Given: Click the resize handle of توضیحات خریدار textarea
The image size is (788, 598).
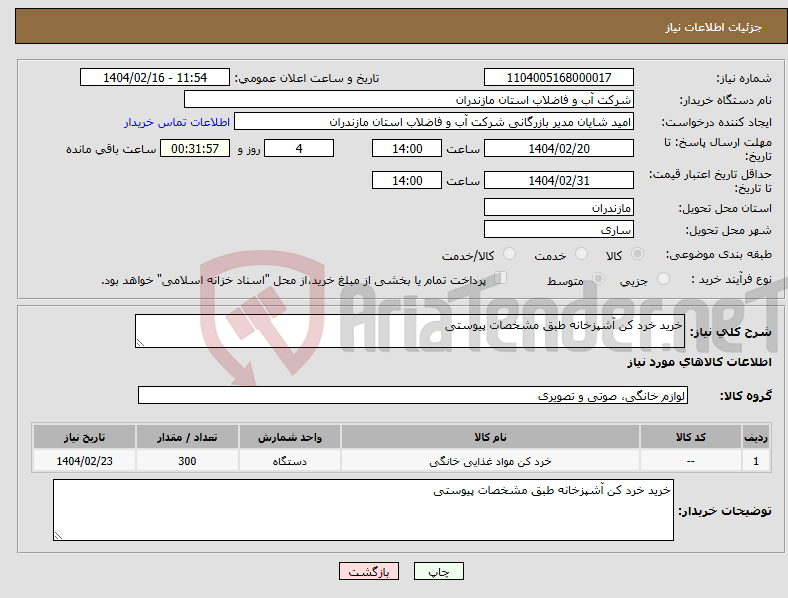Looking at the screenshot, I should coord(58,536).
